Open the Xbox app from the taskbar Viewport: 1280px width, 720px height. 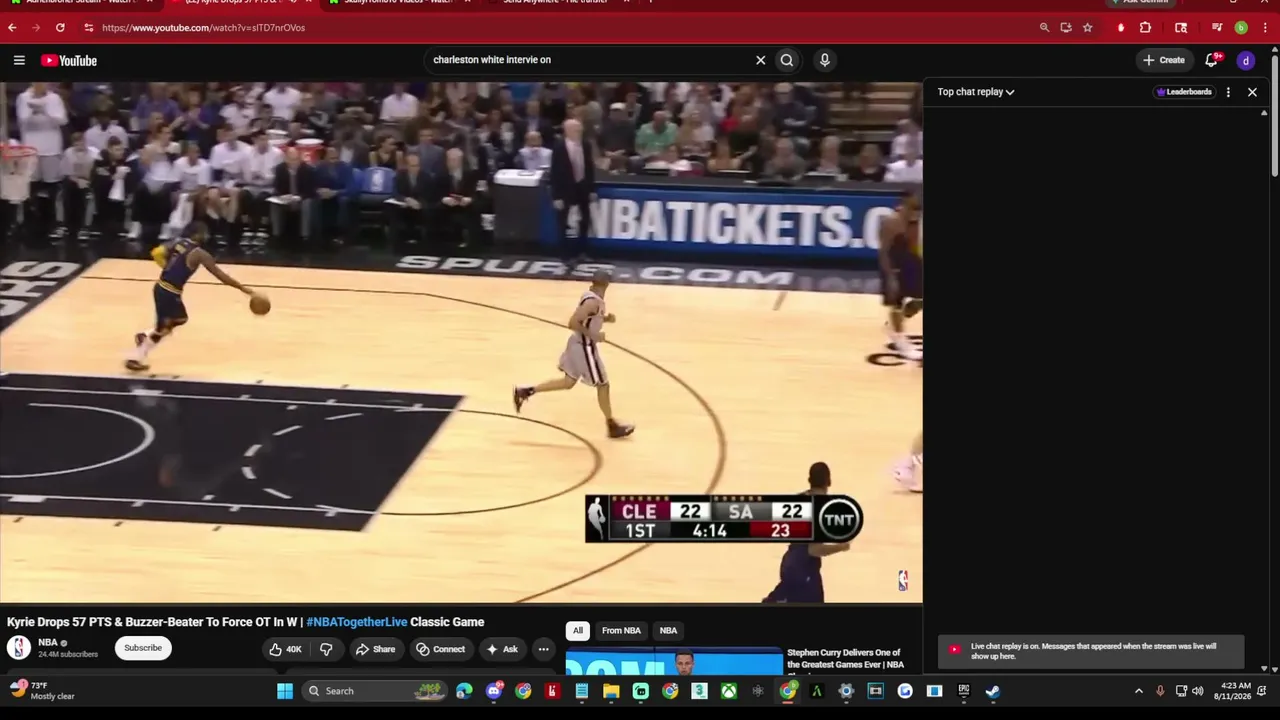[x=730, y=691]
